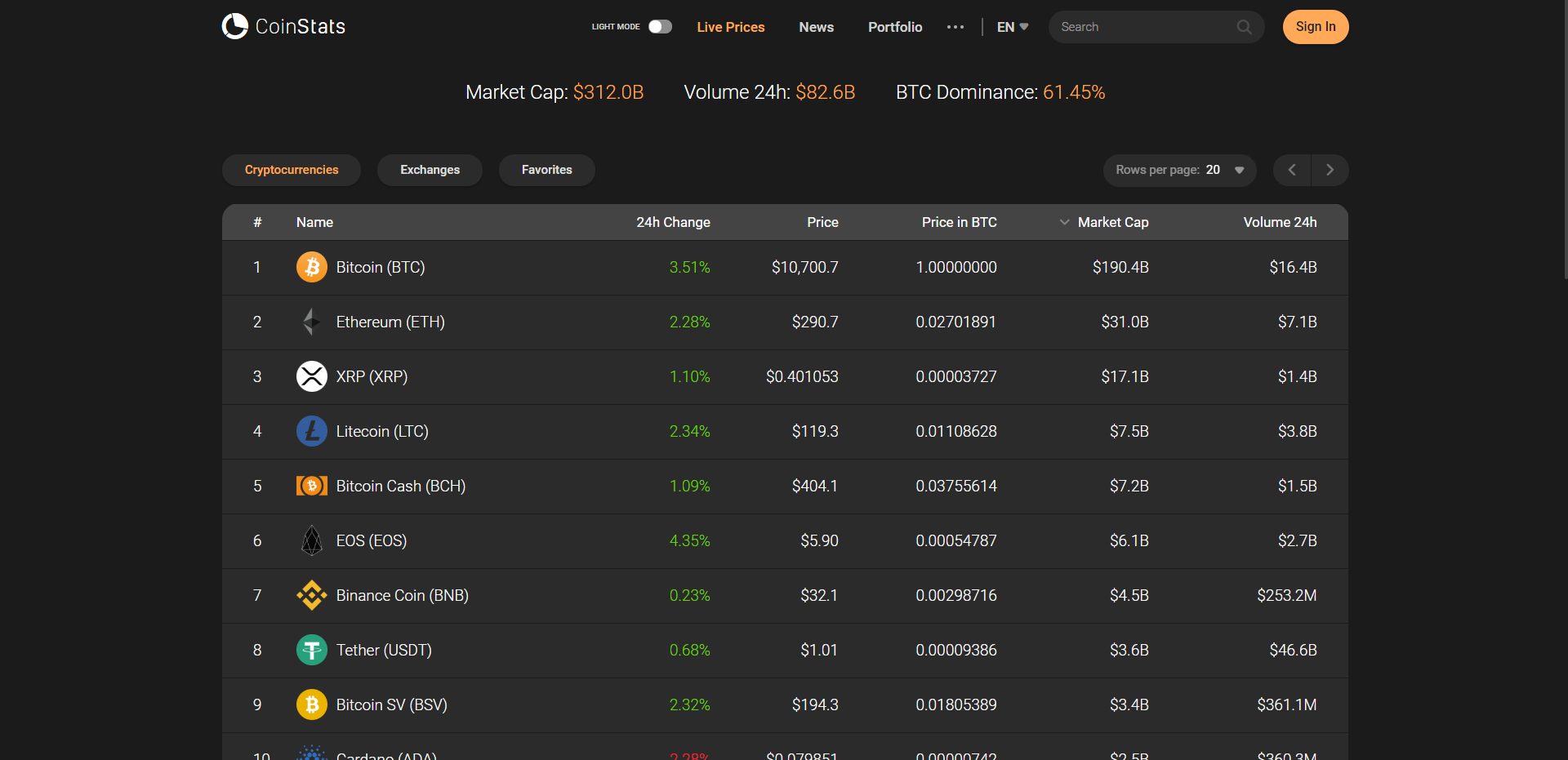This screenshot has height=760, width=1568.
Task: Select the Cryptocurrencies tab
Action: point(292,170)
